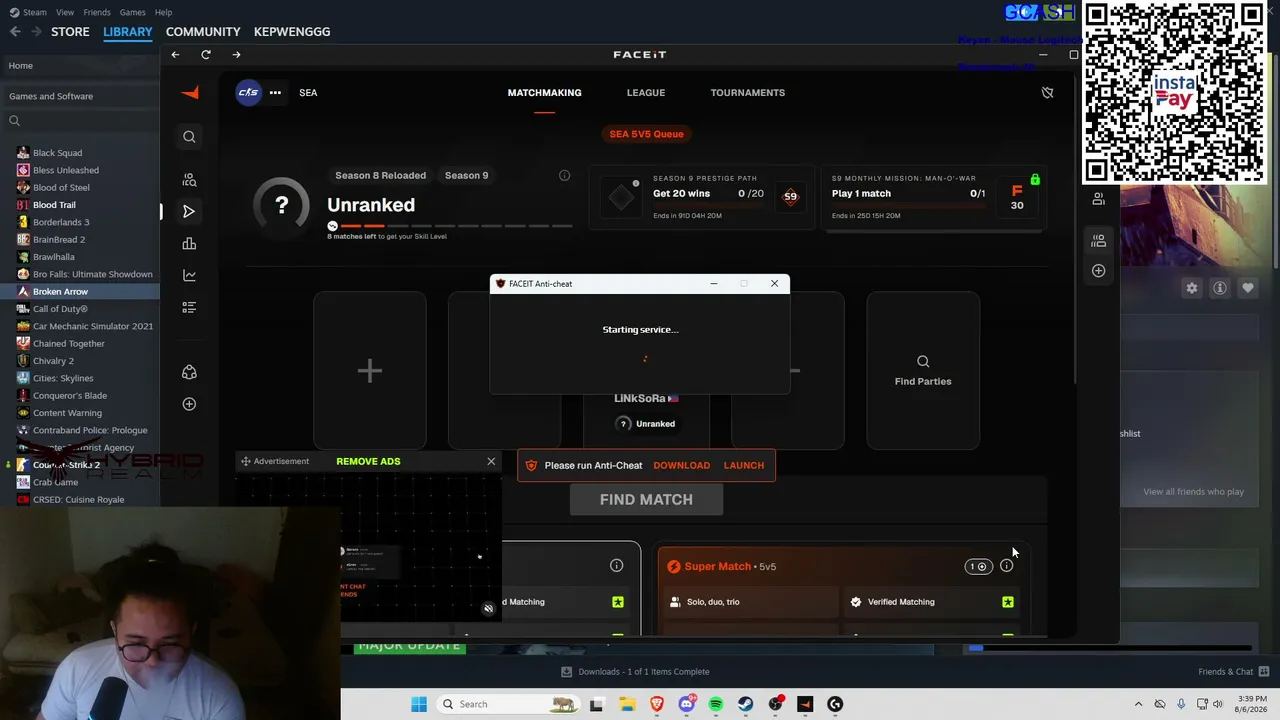The image size is (1280, 720).
Task: Favorite the game with the heart icon
Action: point(1247,288)
